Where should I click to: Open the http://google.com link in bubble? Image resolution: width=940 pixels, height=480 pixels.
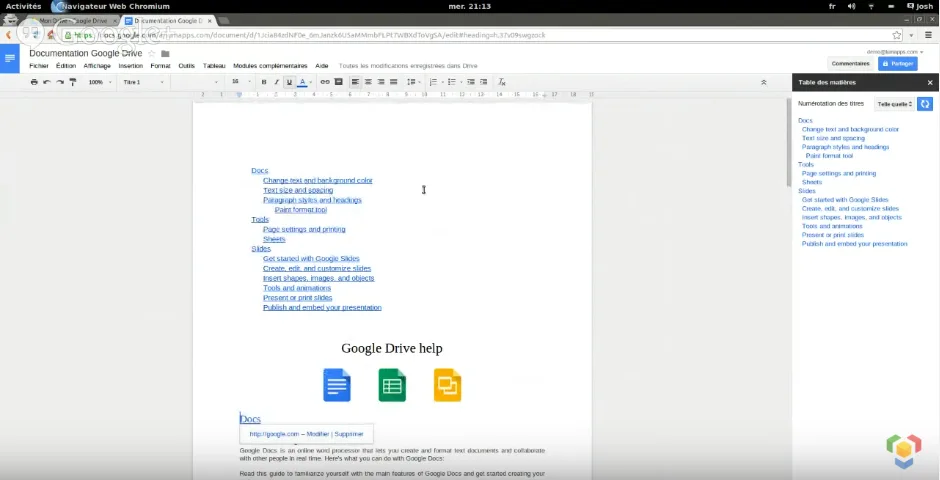pyautogui.click(x=274, y=434)
